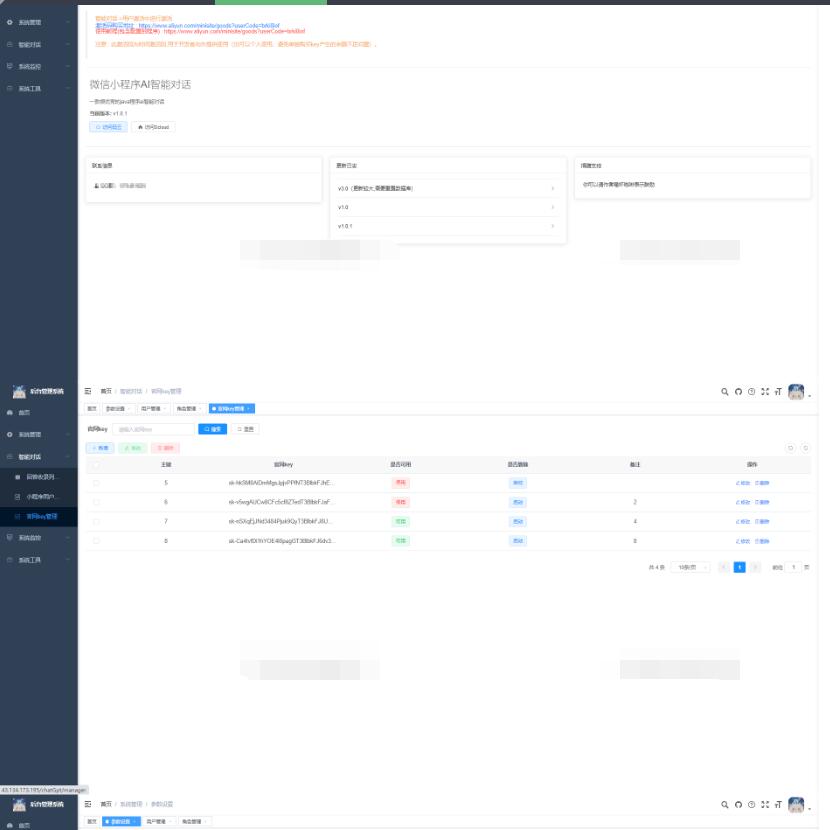Open the 10条/页 page size dropdown

coord(690,567)
